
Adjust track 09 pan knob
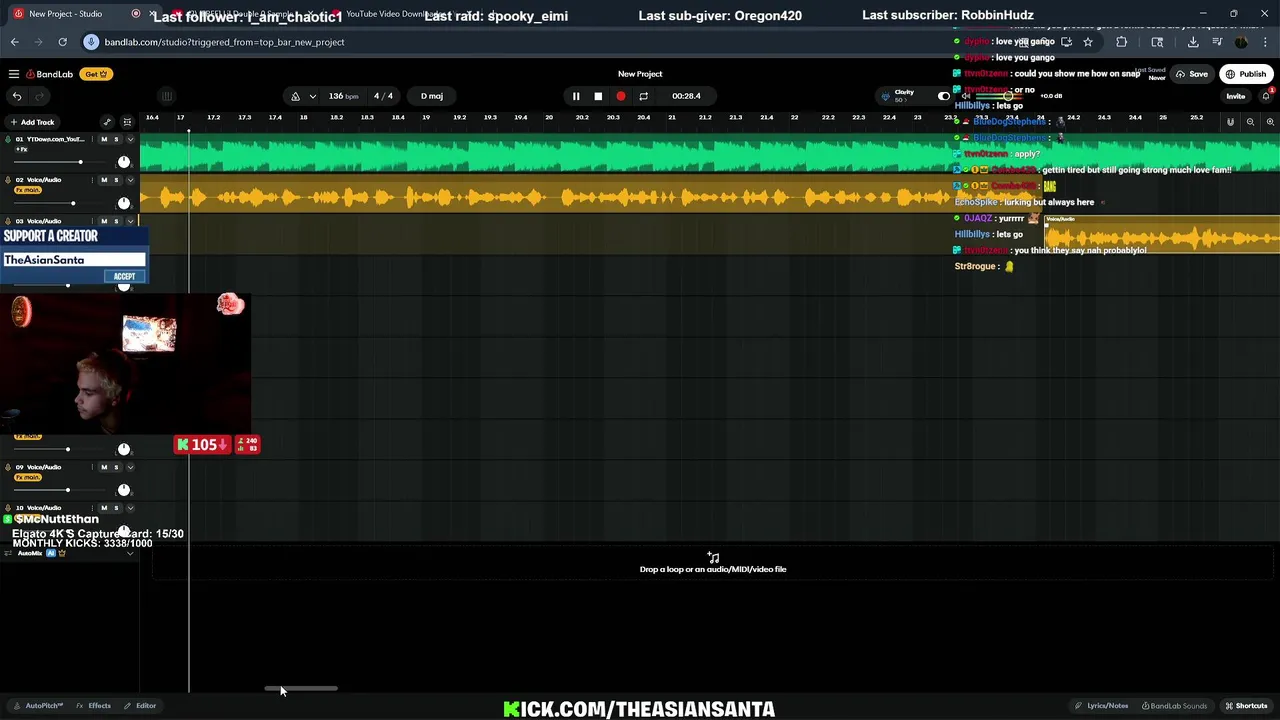pyautogui.click(x=124, y=490)
